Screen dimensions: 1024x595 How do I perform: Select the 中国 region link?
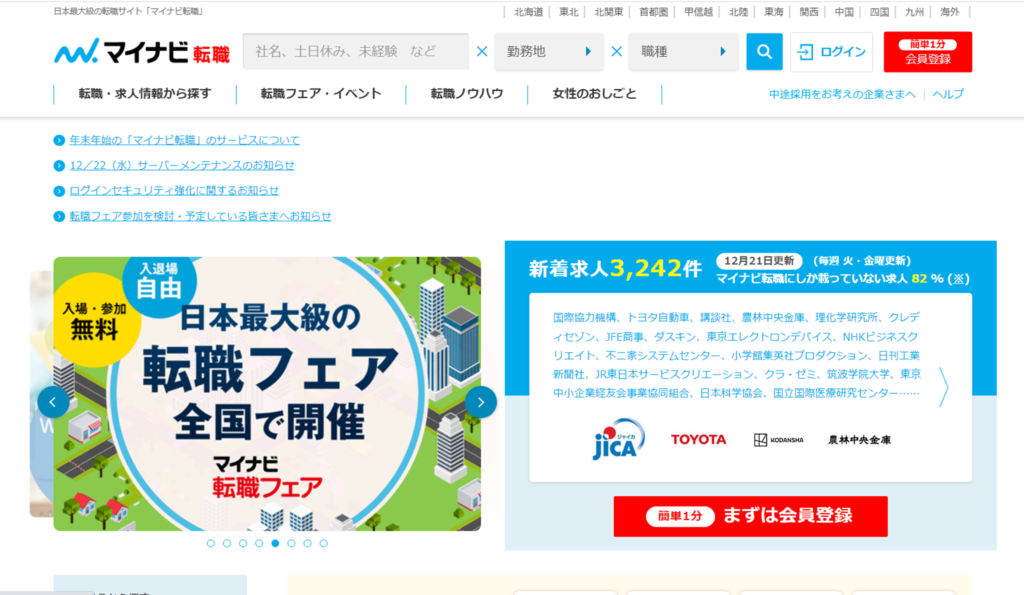(844, 12)
